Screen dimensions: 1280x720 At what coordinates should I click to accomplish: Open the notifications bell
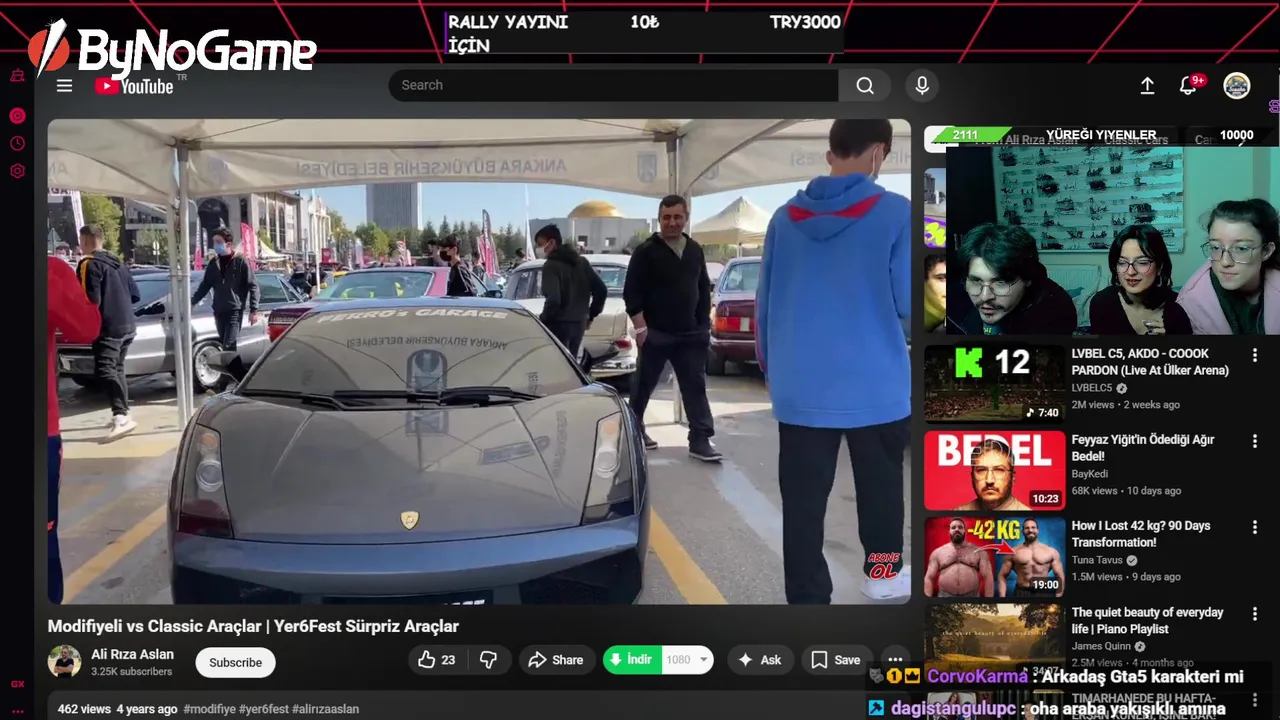(1188, 86)
